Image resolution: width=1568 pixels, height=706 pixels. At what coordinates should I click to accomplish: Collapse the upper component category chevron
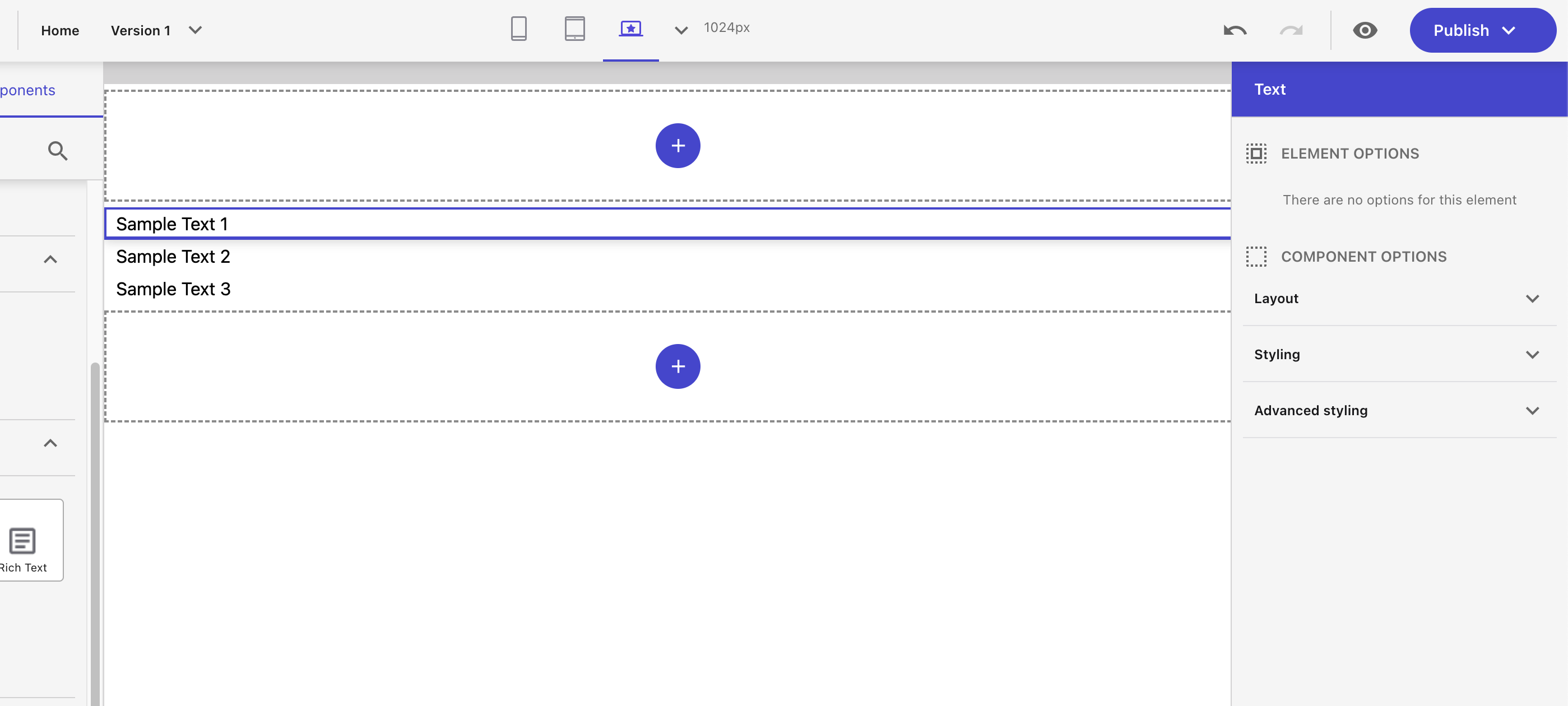(50, 259)
